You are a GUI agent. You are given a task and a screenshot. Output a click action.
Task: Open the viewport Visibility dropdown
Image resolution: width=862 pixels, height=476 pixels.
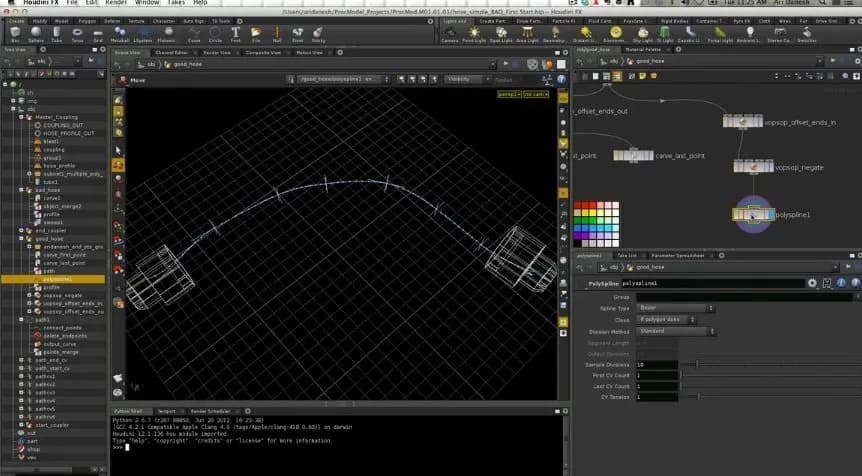coord(467,80)
